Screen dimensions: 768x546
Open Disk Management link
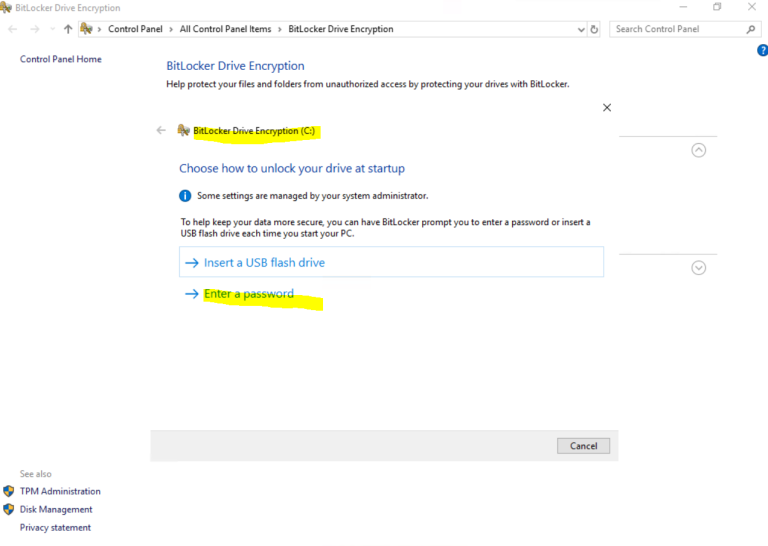pyautogui.click(x=56, y=509)
